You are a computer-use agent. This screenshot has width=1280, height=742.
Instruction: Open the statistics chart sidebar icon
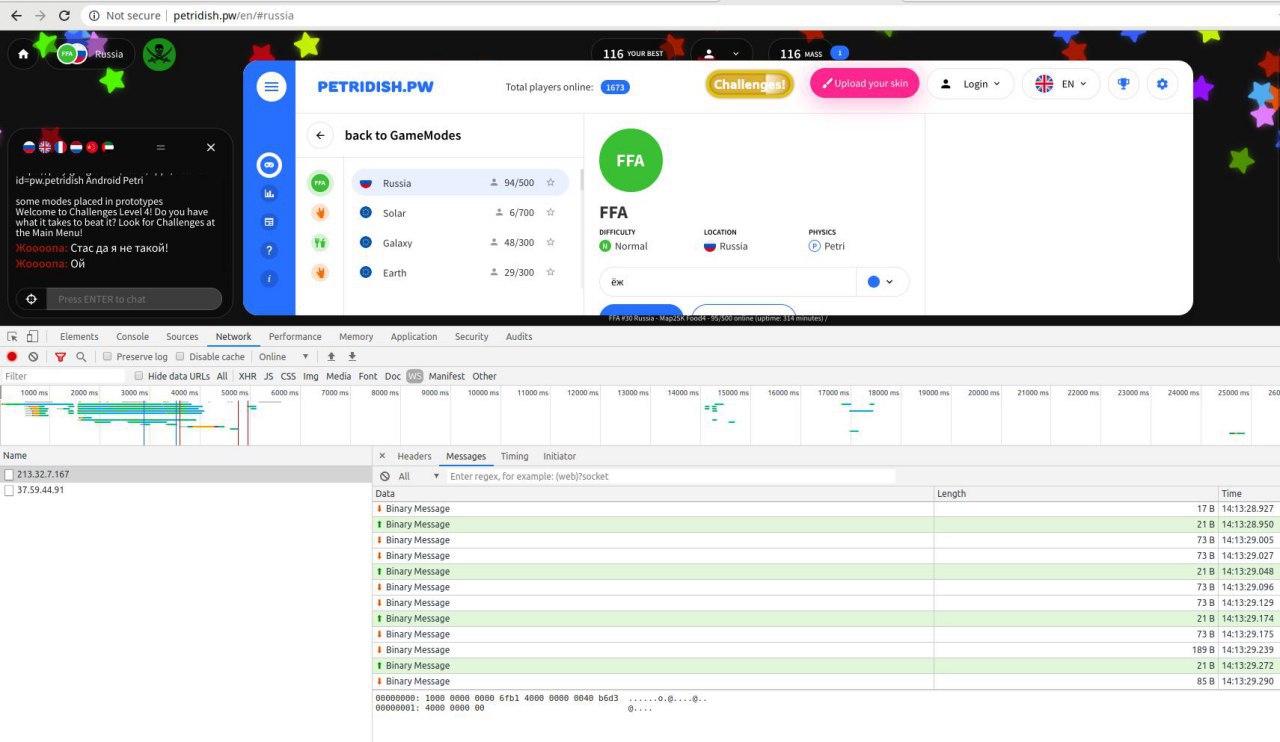[269, 194]
